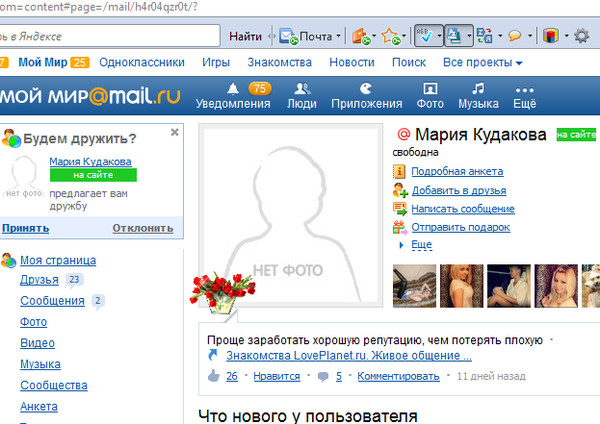Open Новости in the portal menu
Viewport: 600px width, 424px height.
pyautogui.click(x=352, y=62)
